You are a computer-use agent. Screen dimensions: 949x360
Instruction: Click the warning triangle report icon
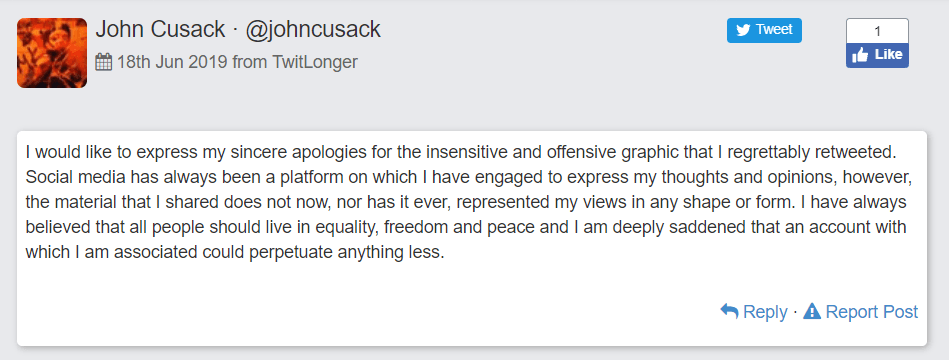[x=812, y=312]
